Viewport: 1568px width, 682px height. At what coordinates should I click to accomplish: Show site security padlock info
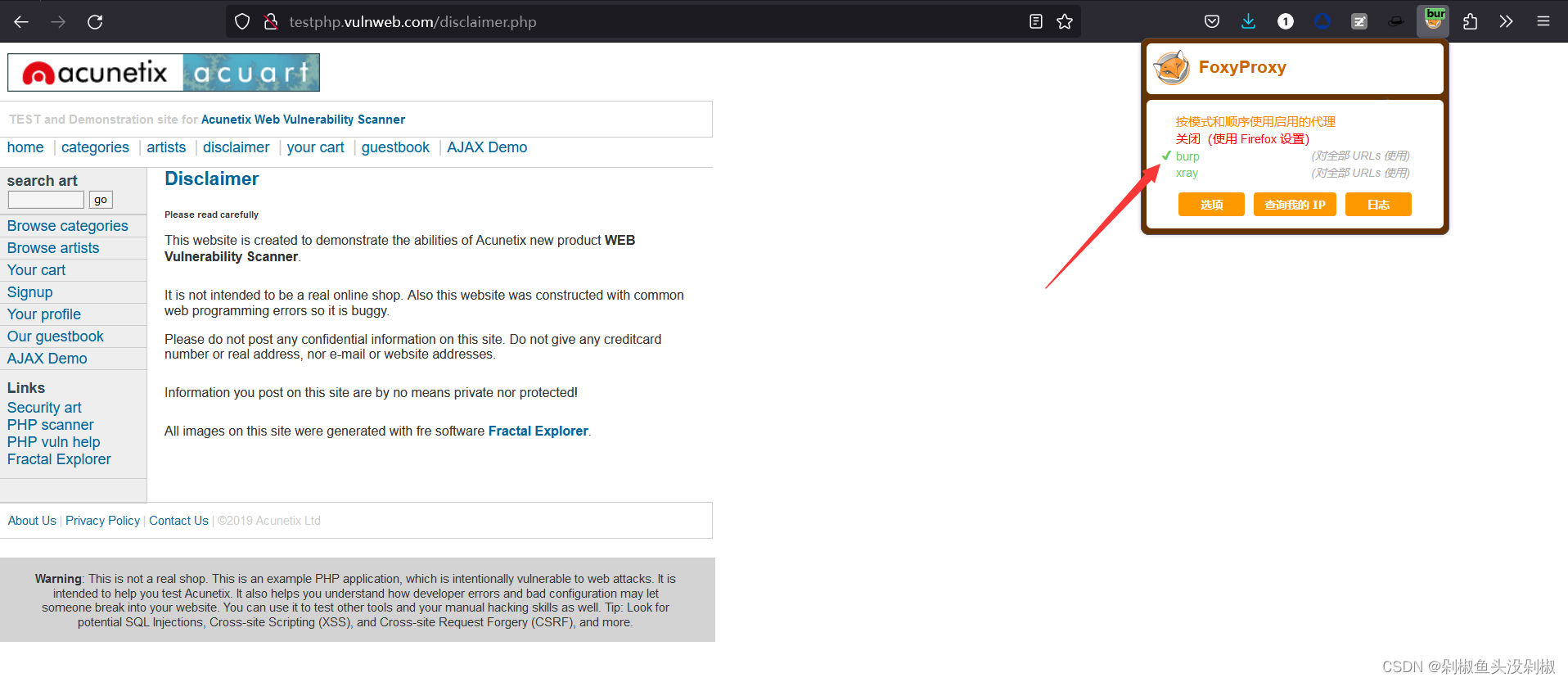click(271, 22)
